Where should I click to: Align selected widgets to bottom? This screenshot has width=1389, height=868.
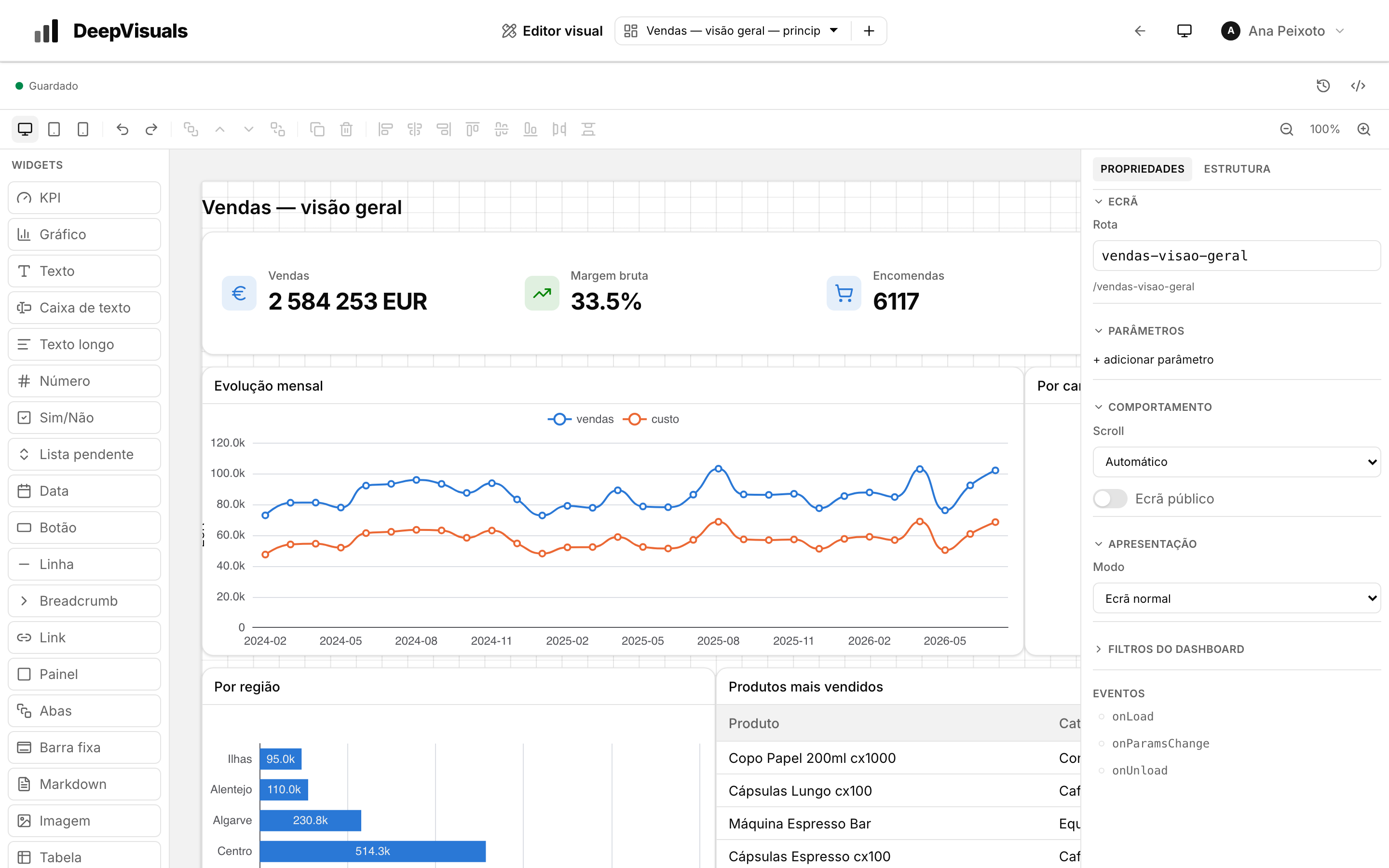point(531,129)
